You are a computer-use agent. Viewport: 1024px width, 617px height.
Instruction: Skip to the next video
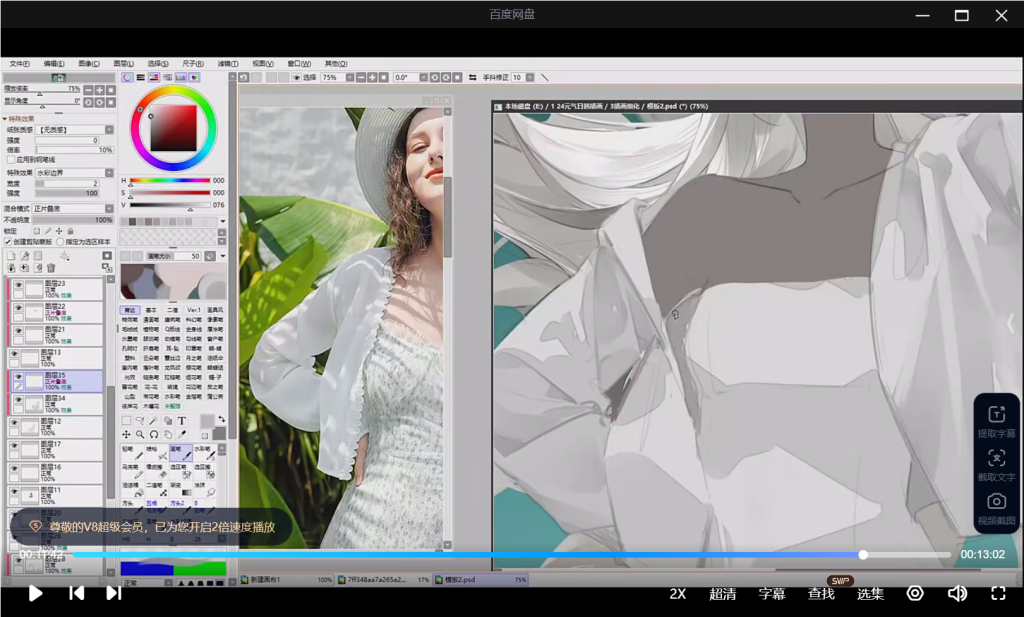[113, 593]
